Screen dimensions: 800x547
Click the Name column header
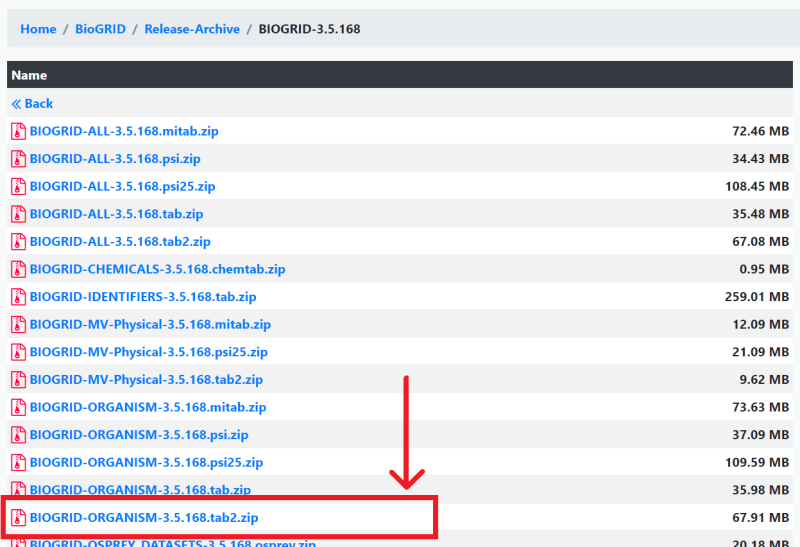click(29, 75)
